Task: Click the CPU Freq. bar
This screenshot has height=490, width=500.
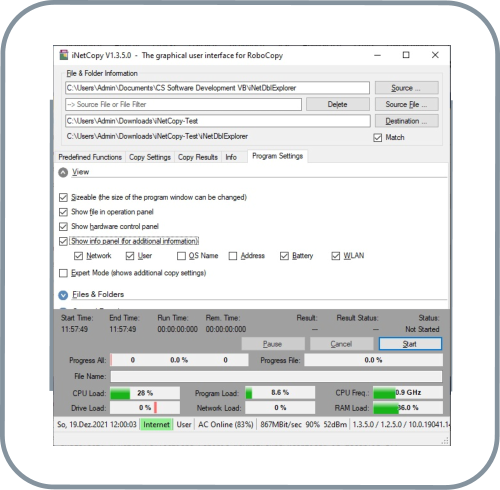Action: (x=408, y=393)
